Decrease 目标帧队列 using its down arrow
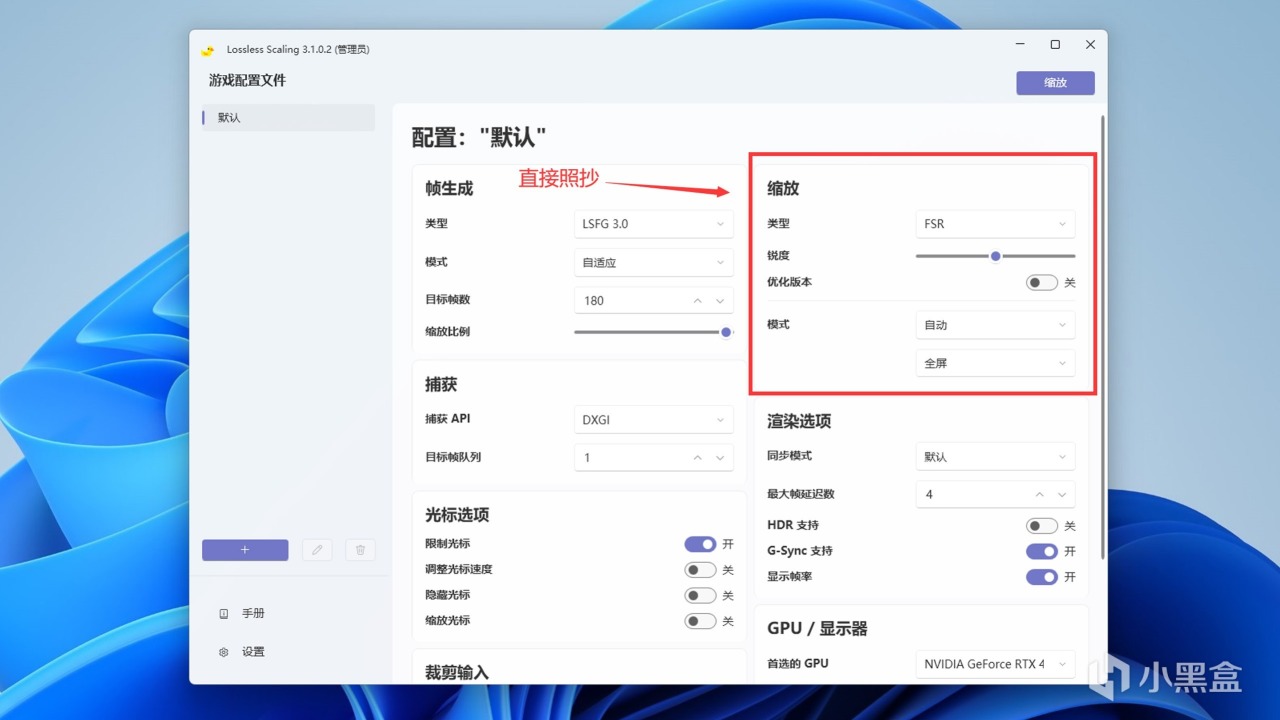This screenshot has width=1280, height=720. click(x=720, y=458)
